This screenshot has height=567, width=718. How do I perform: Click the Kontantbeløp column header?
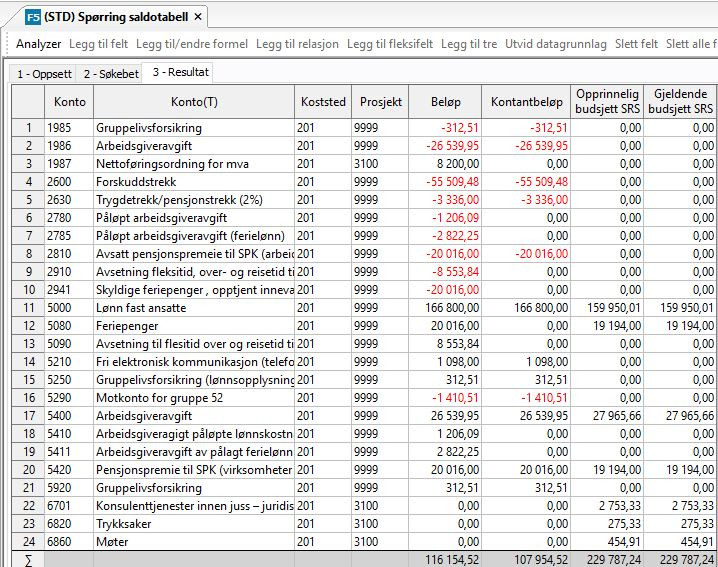click(x=526, y=102)
